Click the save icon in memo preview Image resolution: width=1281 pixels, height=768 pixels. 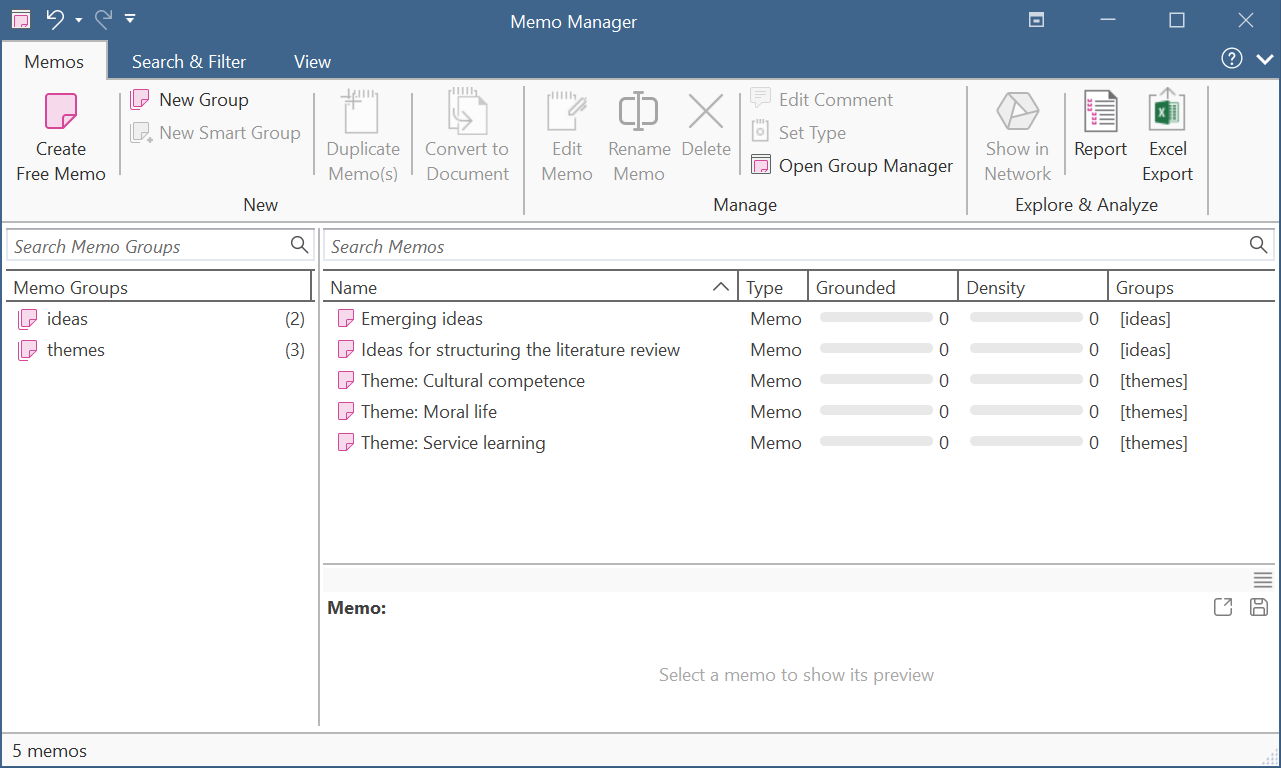pos(1259,607)
